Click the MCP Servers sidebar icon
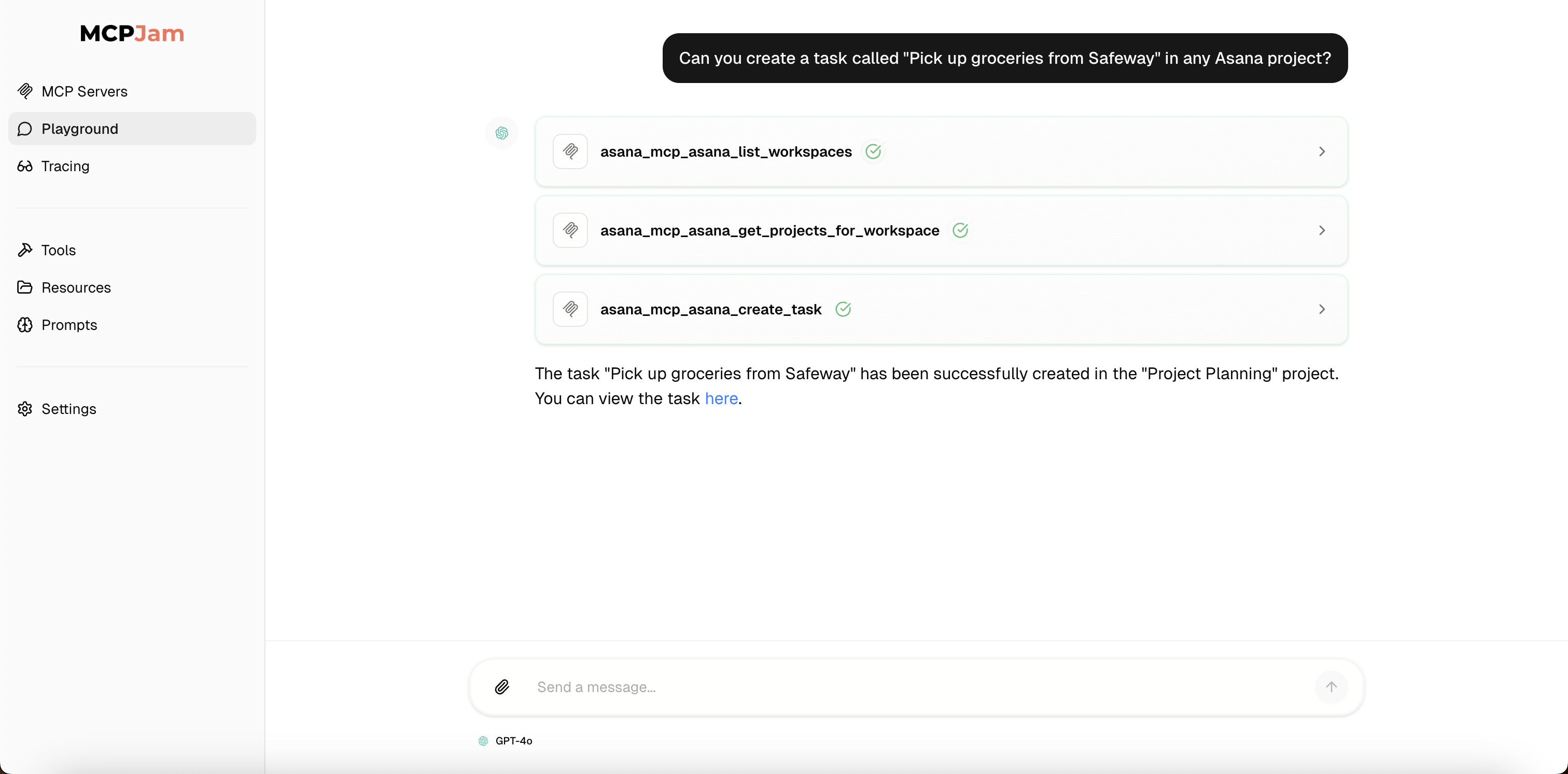Screen dimensions: 1568x774 pos(25,91)
